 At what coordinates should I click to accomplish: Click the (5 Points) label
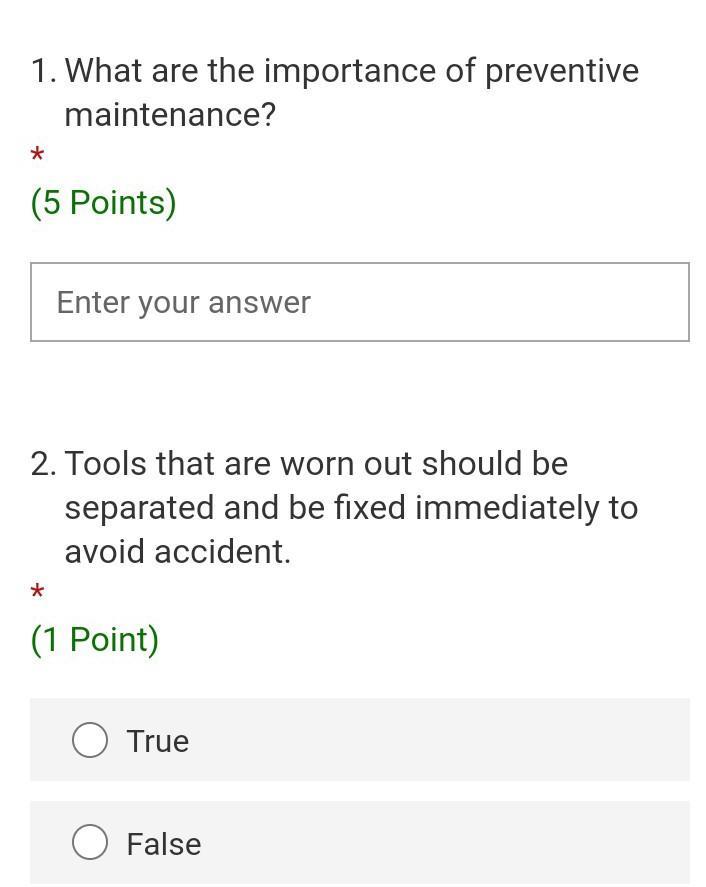click(104, 203)
